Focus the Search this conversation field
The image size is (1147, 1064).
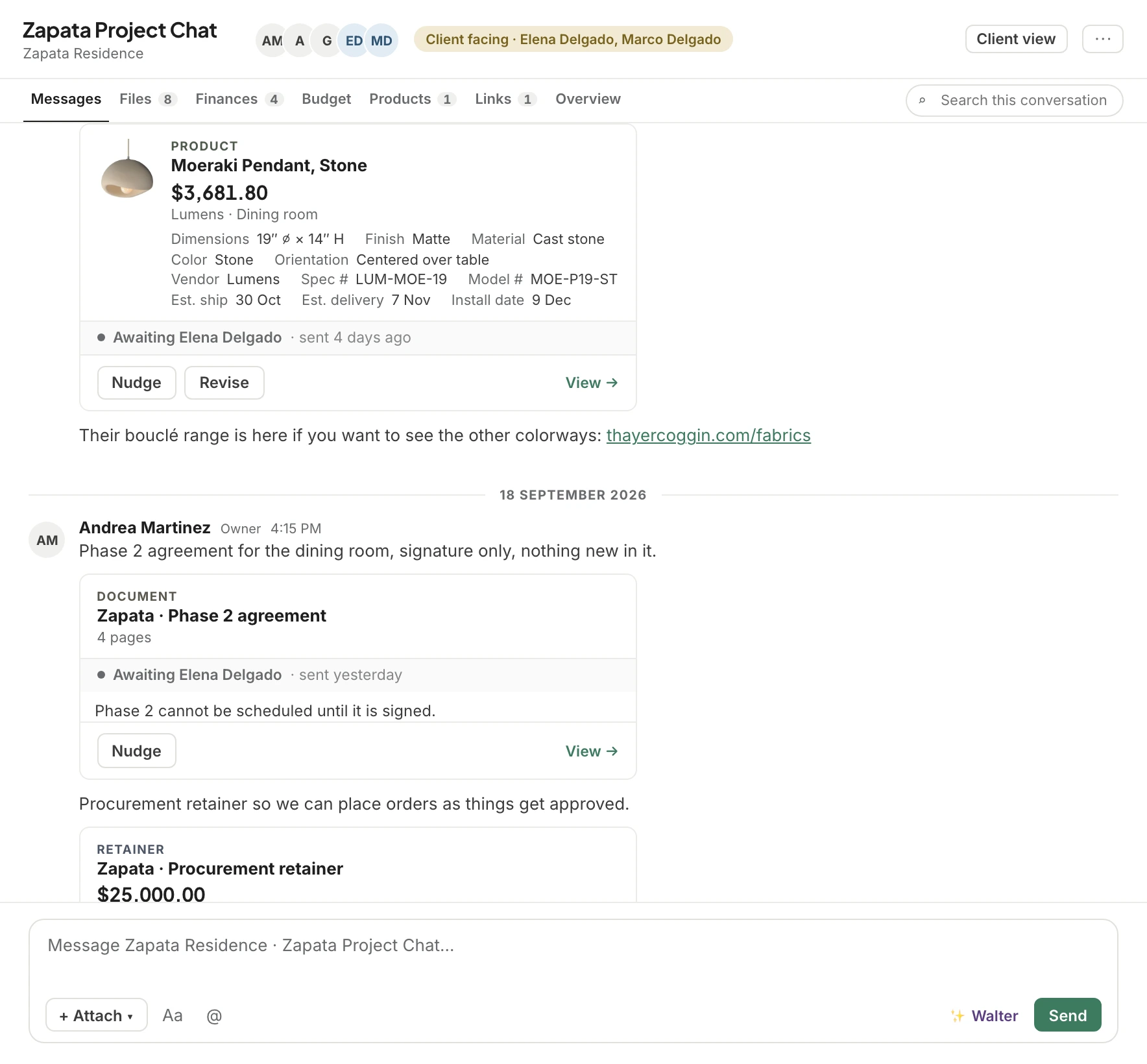coord(1014,101)
